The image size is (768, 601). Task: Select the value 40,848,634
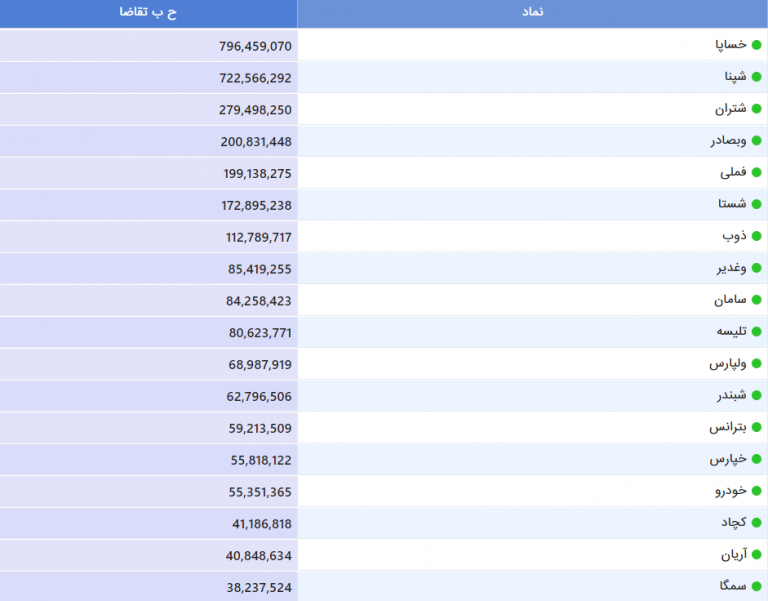tap(259, 556)
